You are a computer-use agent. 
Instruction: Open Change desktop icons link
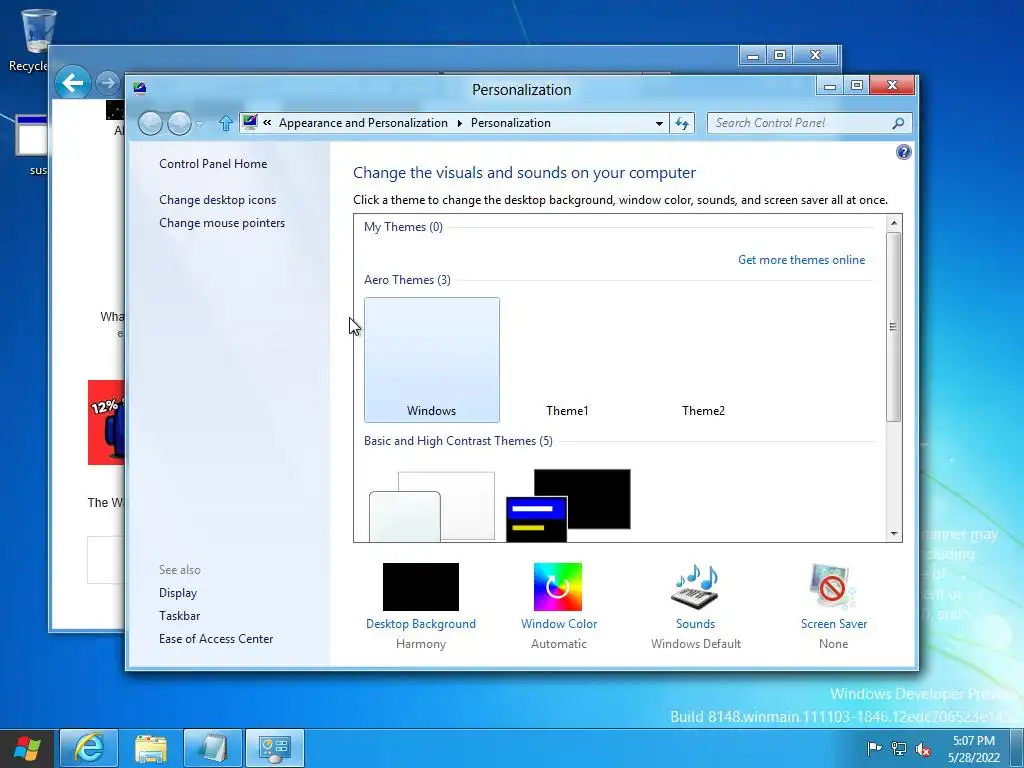(x=217, y=200)
